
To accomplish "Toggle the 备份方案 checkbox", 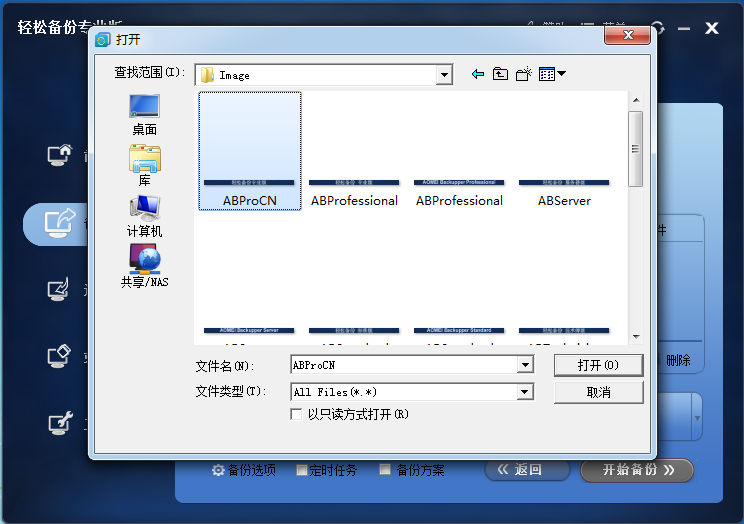I will coord(385,470).
